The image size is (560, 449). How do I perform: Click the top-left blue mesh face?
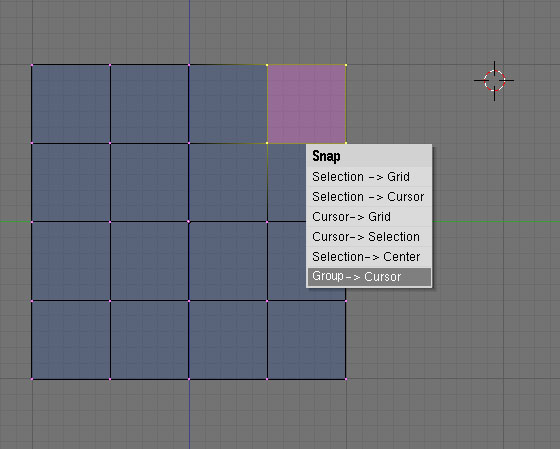[71, 104]
